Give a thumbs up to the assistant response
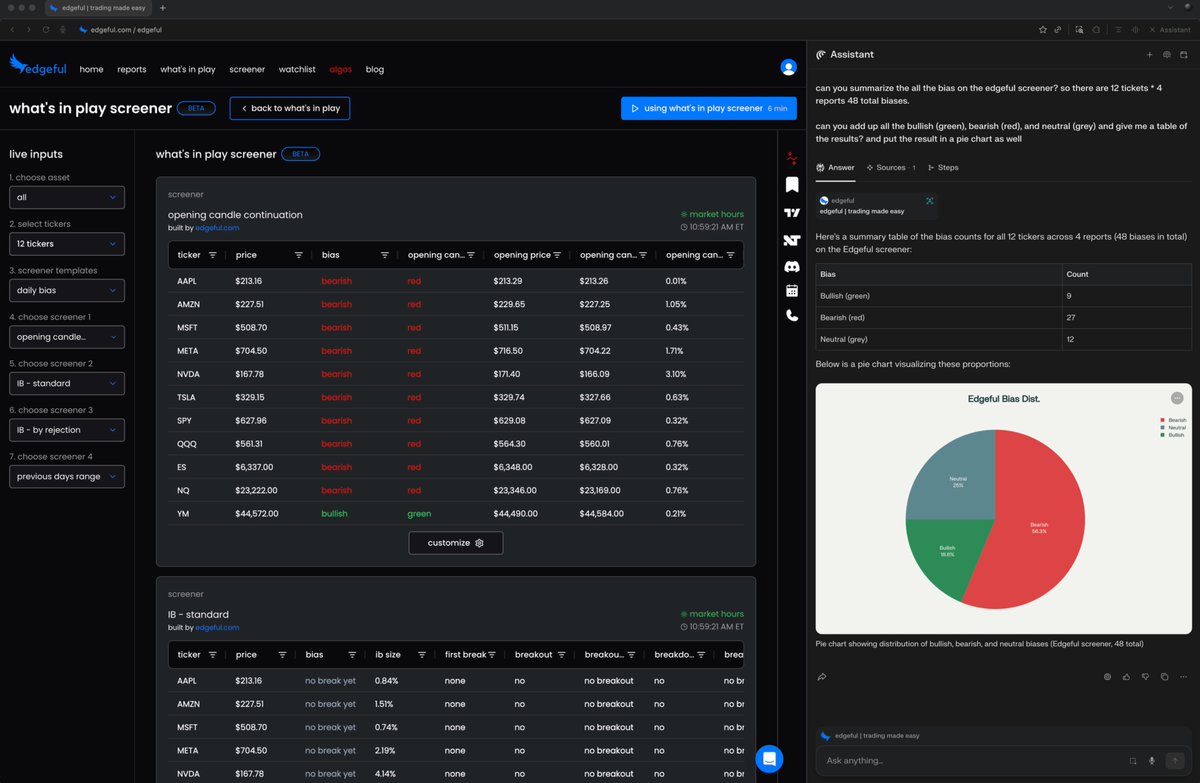The height and width of the screenshot is (783, 1200). [1126, 676]
